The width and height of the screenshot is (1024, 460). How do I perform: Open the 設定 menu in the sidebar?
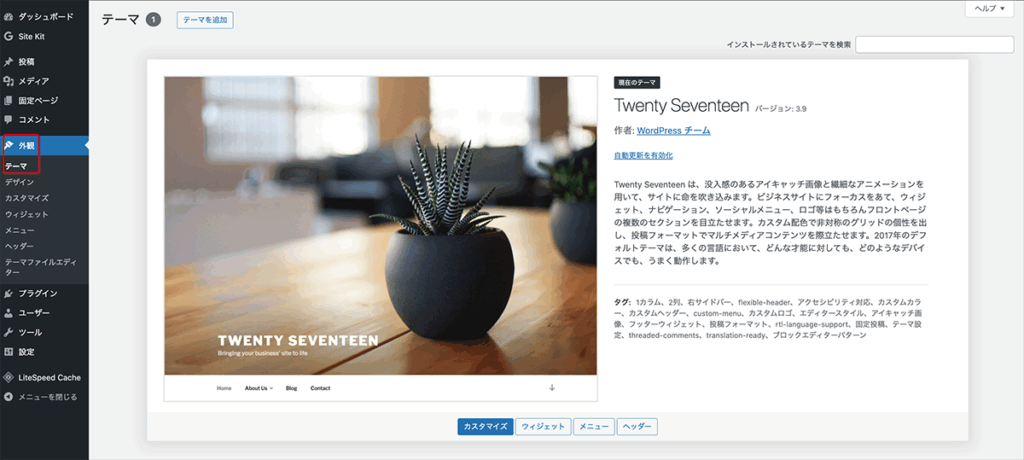pyautogui.click(x=26, y=352)
